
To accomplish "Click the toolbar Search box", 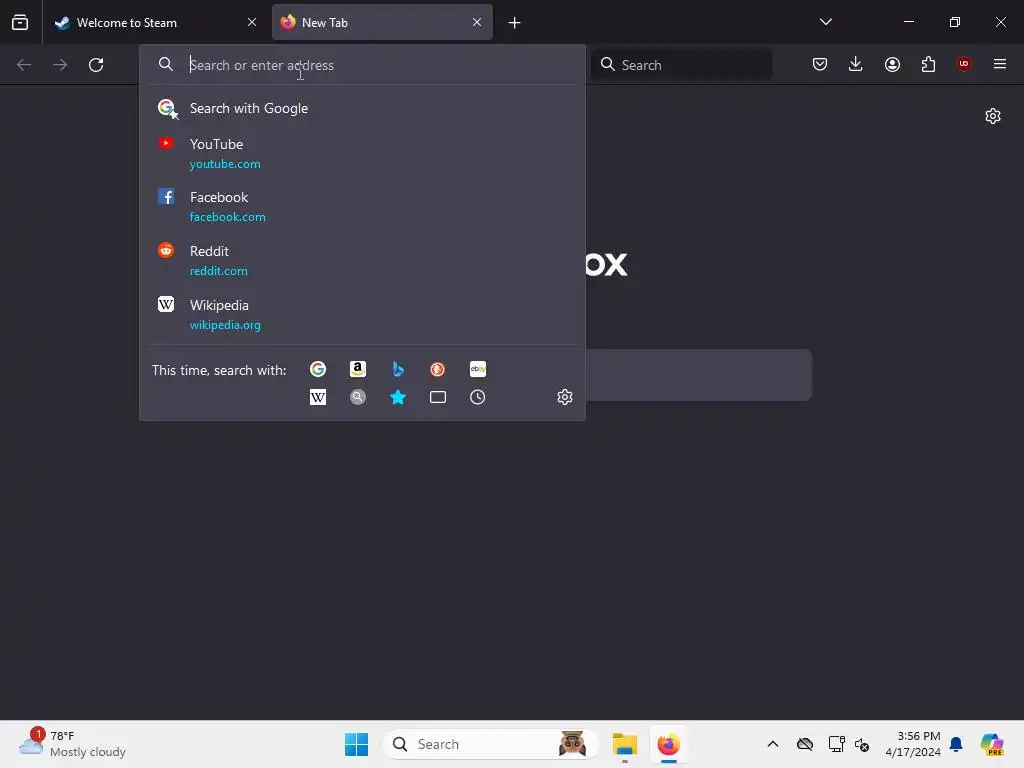I will [681, 65].
